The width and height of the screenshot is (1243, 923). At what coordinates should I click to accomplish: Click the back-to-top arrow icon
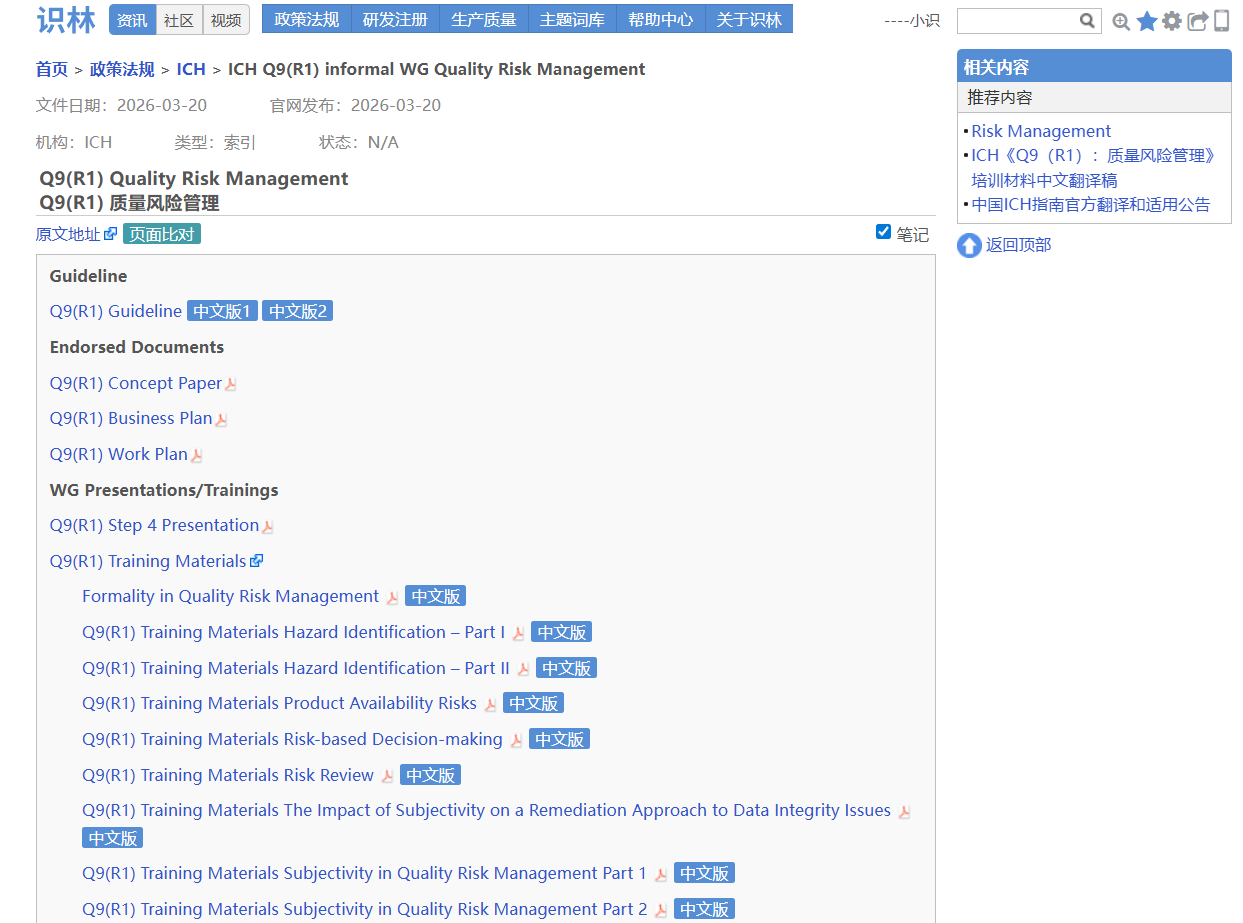coord(969,245)
